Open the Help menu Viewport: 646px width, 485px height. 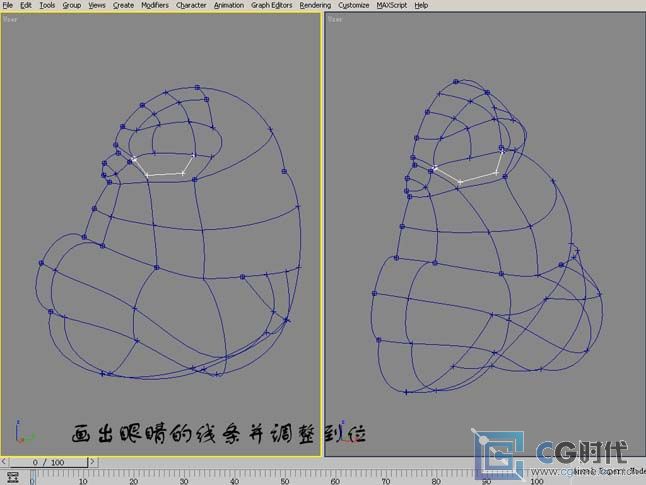422,5
